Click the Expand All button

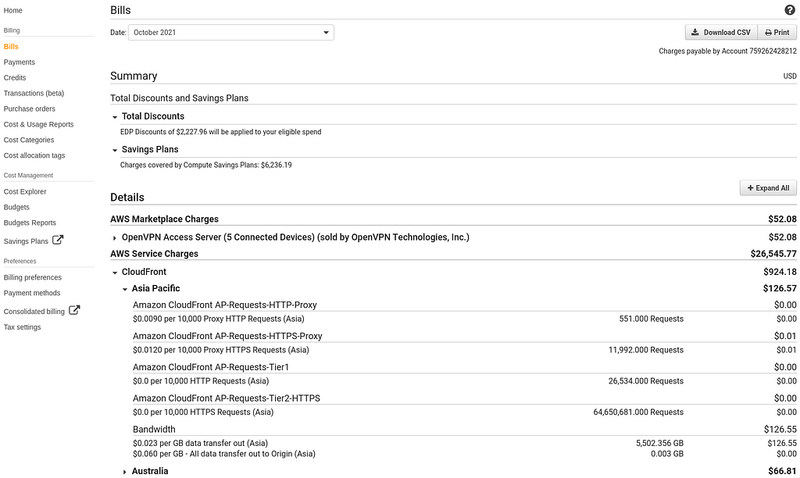(768, 188)
